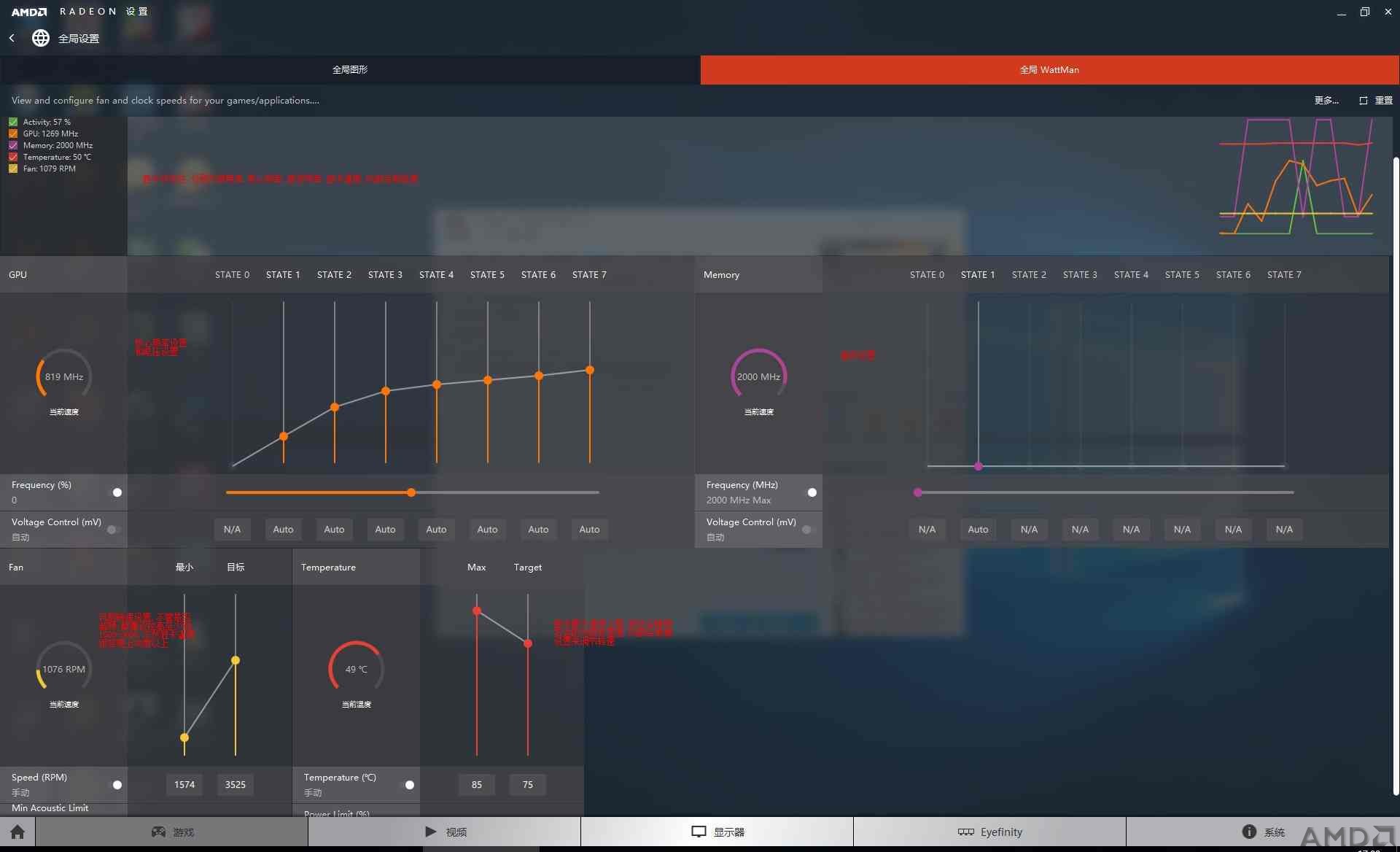Open the 系统 info section
This screenshot has width=1400, height=852.
(1263, 832)
